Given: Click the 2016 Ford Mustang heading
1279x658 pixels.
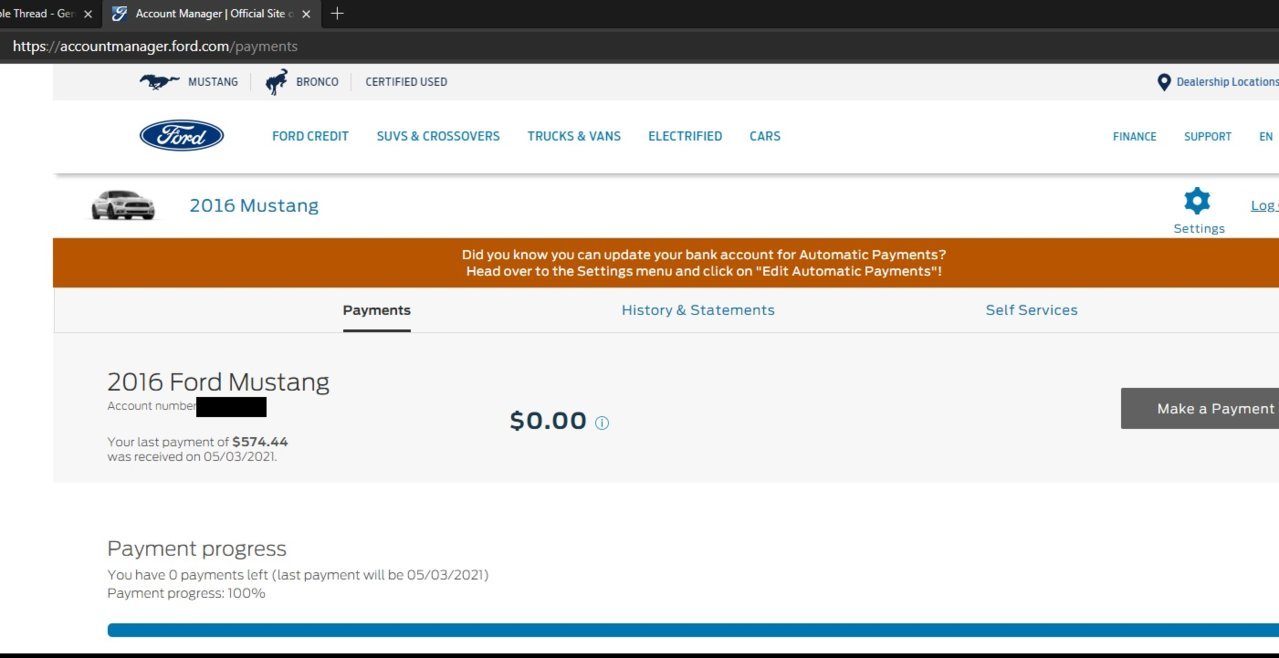Looking at the screenshot, I should pyautogui.click(x=218, y=382).
